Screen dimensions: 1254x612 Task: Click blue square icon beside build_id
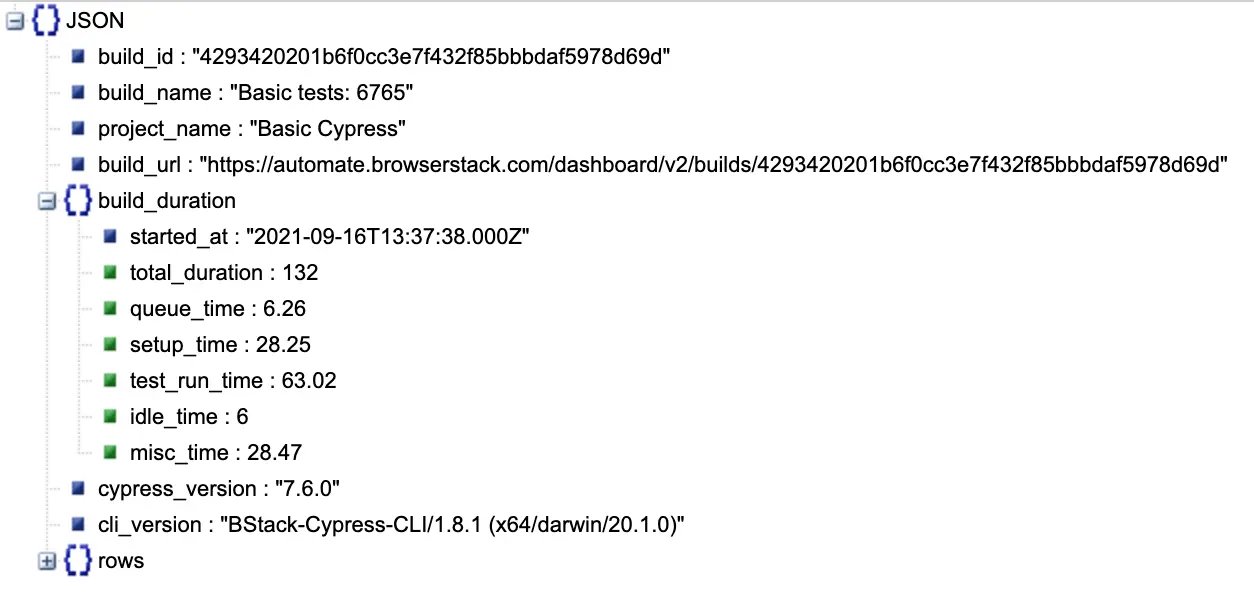[x=78, y=57]
